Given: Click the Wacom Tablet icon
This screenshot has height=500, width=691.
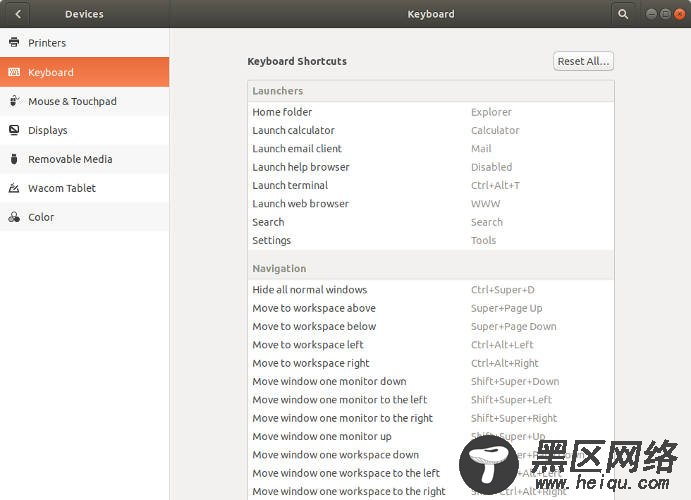Looking at the screenshot, I should tap(14, 188).
